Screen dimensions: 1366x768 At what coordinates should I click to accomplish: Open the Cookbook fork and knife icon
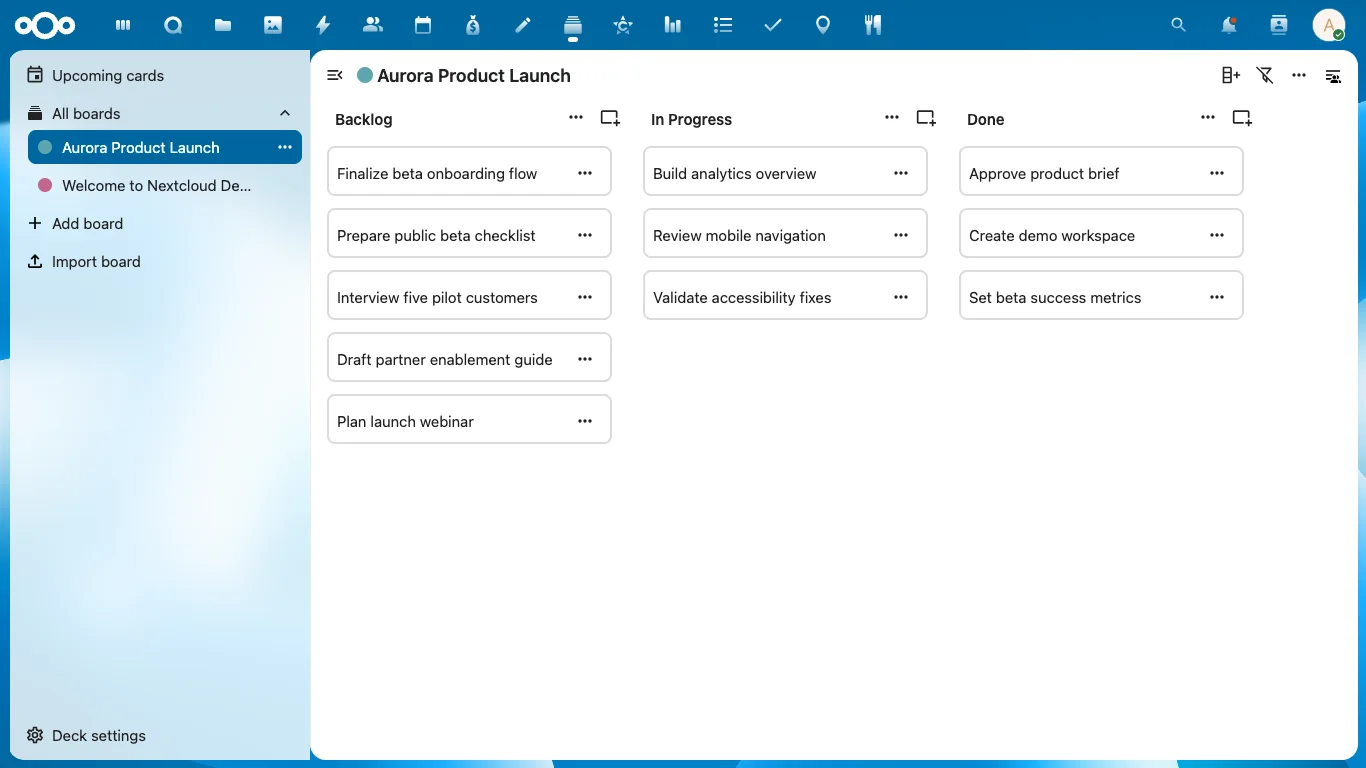873,25
